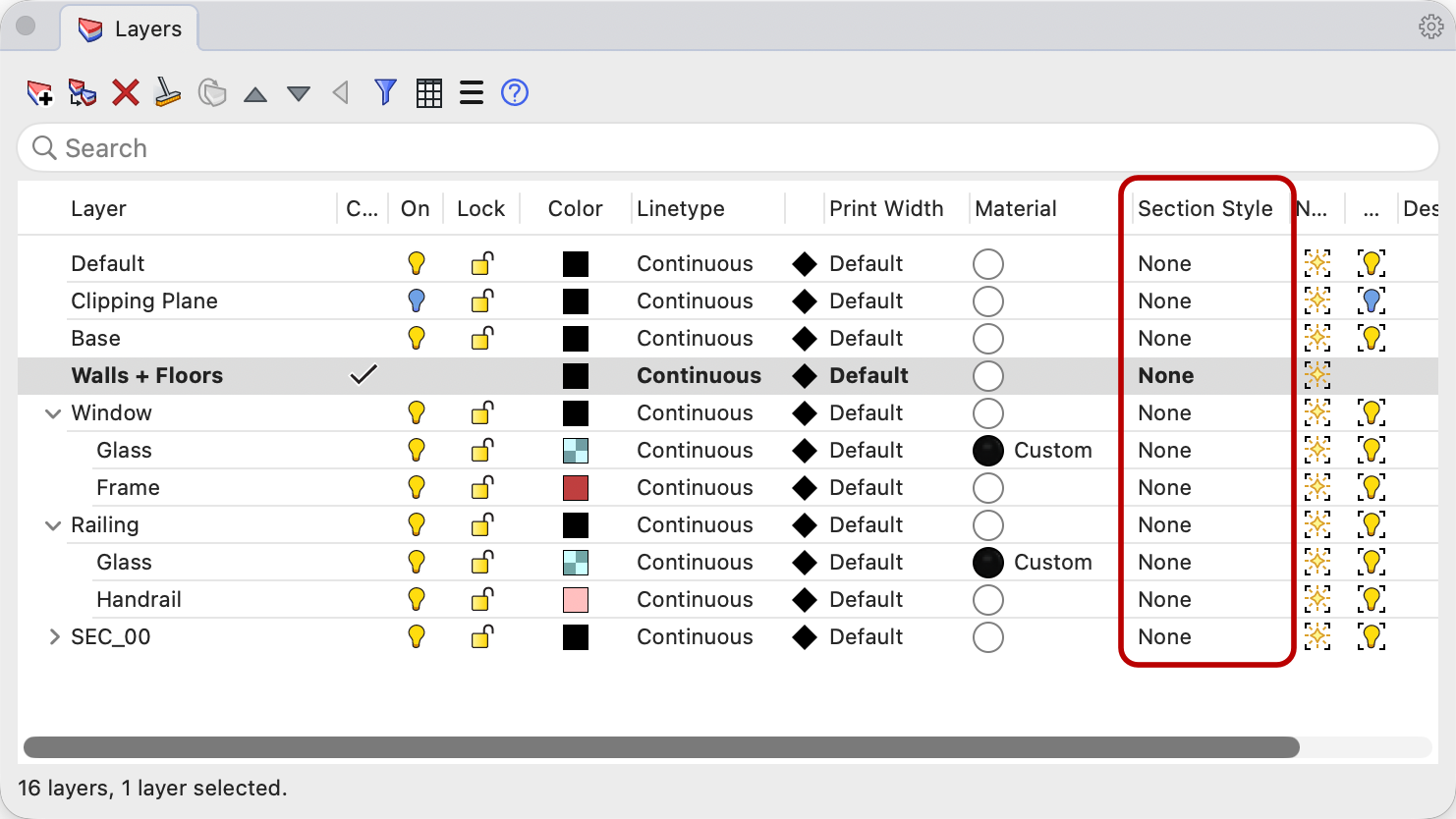Click the Section Style column header

(1204, 208)
